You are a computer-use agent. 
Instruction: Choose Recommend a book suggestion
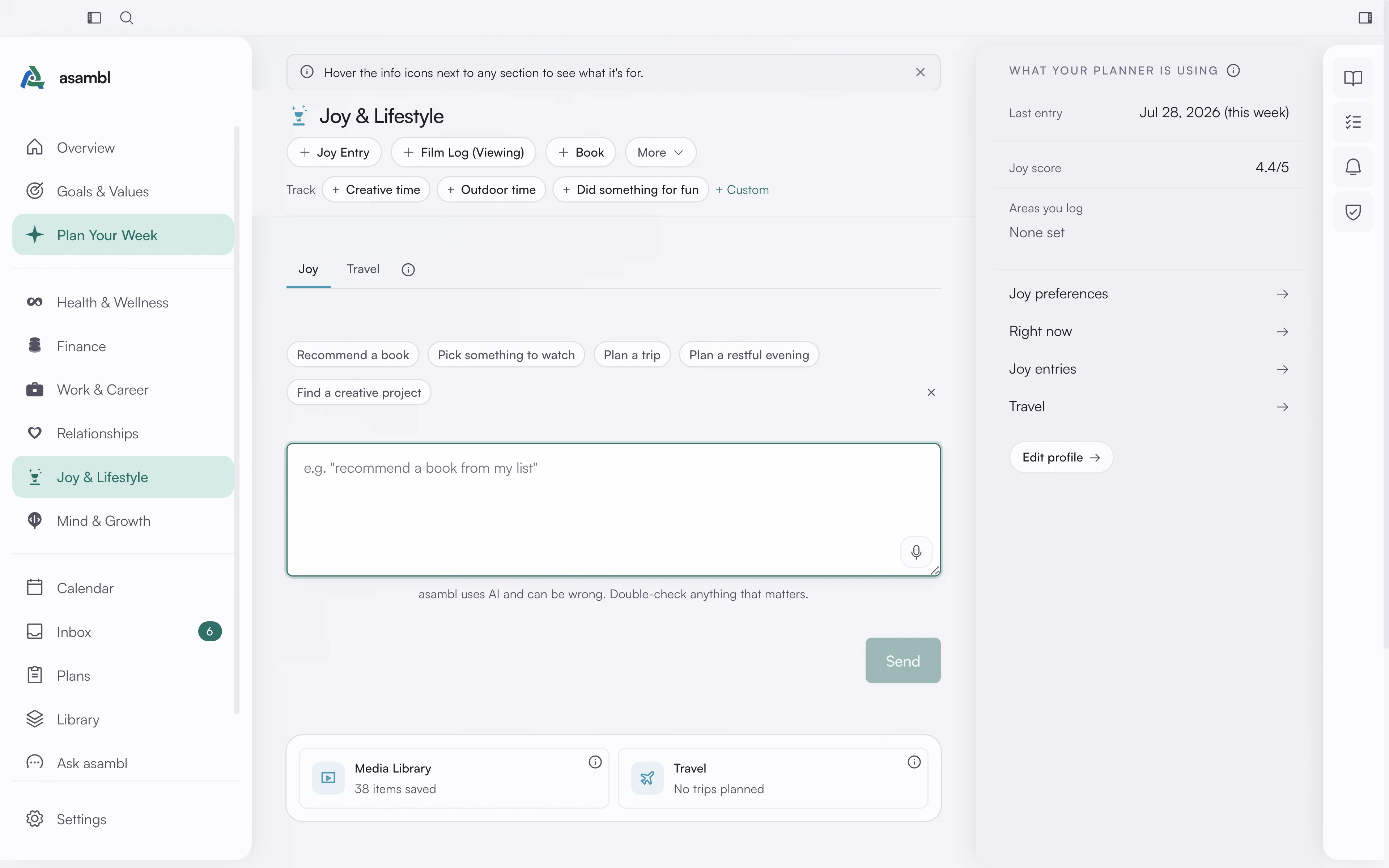[353, 355]
